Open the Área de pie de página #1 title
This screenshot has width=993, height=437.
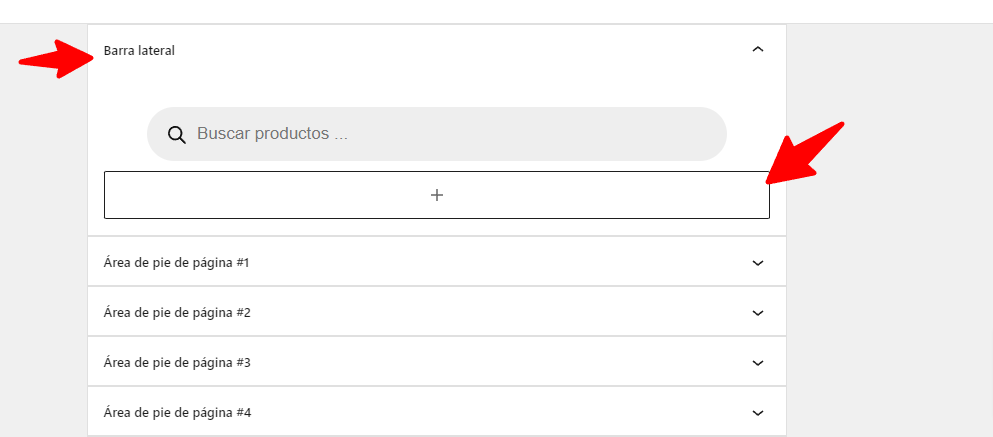point(177,263)
